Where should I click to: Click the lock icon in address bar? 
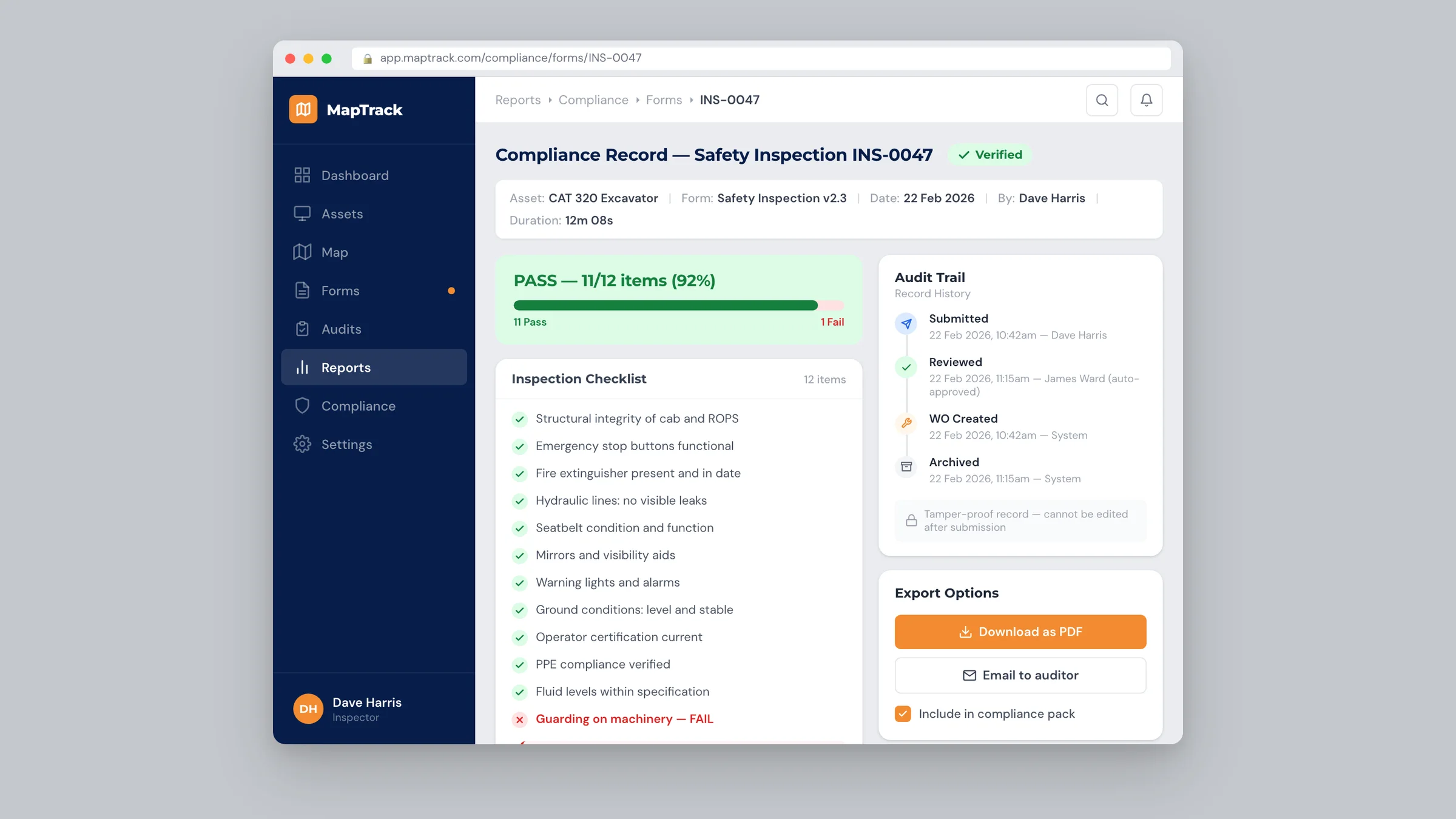[368, 58]
